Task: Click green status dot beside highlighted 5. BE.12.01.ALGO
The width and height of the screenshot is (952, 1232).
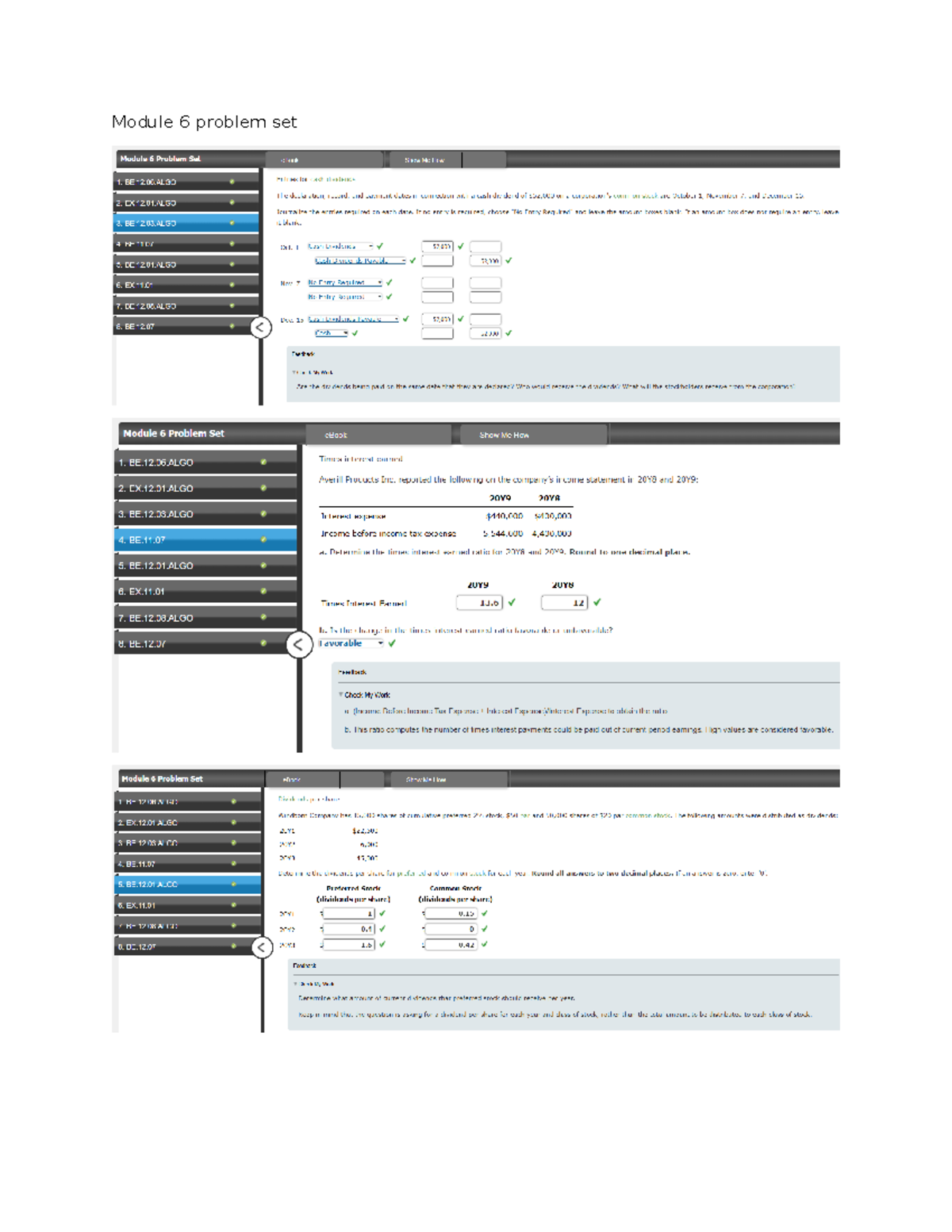Action: click(x=233, y=884)
